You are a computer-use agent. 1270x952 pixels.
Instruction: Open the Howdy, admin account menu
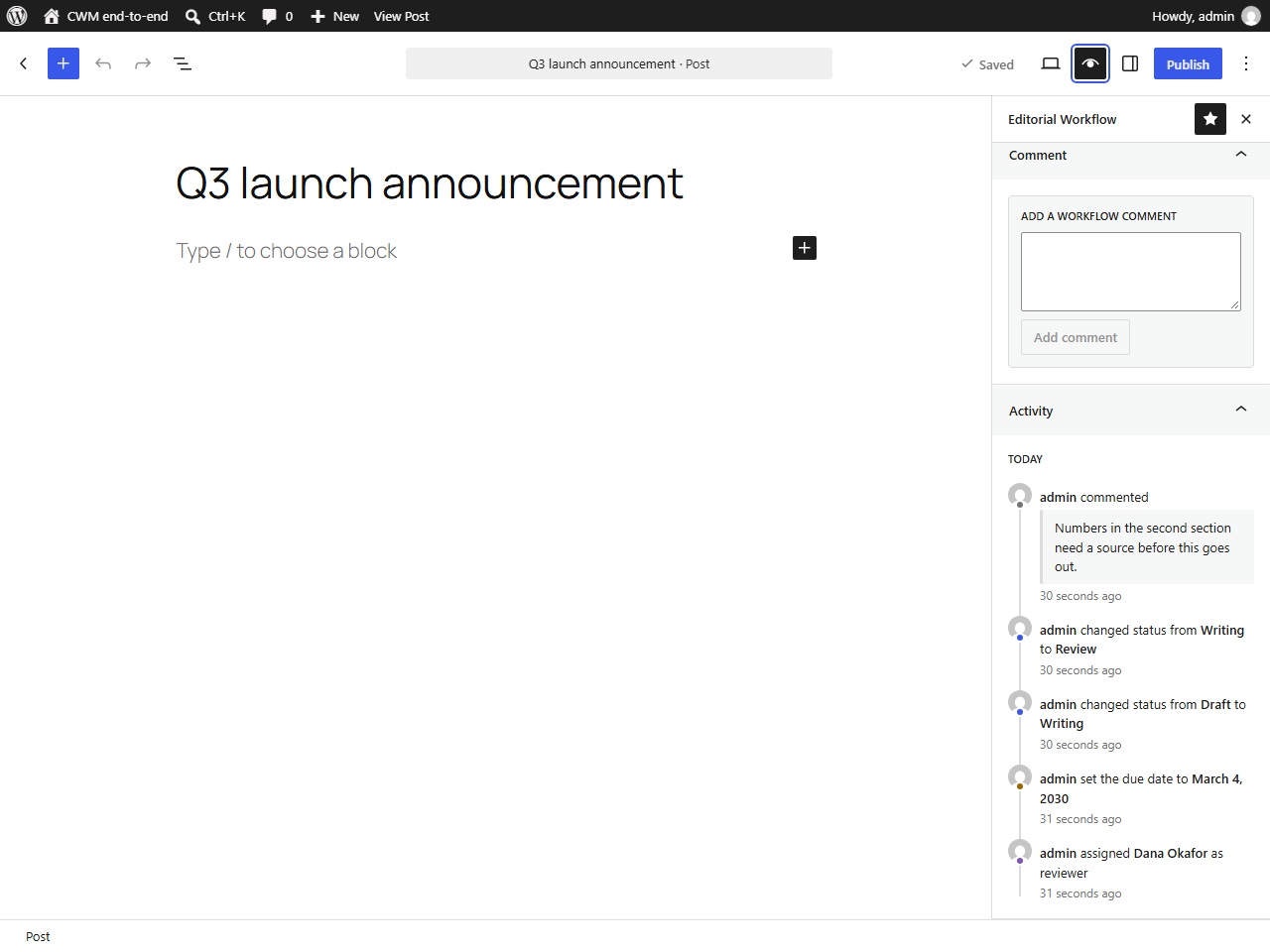[1206, 16]
